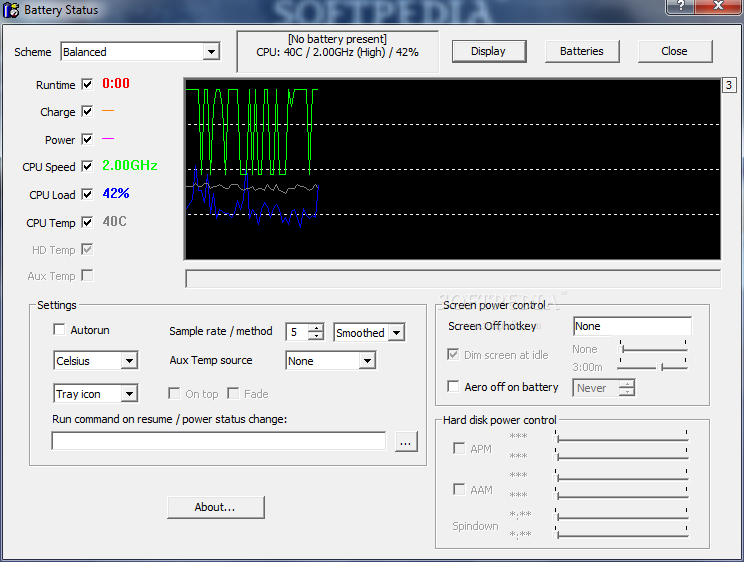This screenshot has width=744, height=562.
Task: Click the Battery Status title bar icon
Action: (11, 9)
